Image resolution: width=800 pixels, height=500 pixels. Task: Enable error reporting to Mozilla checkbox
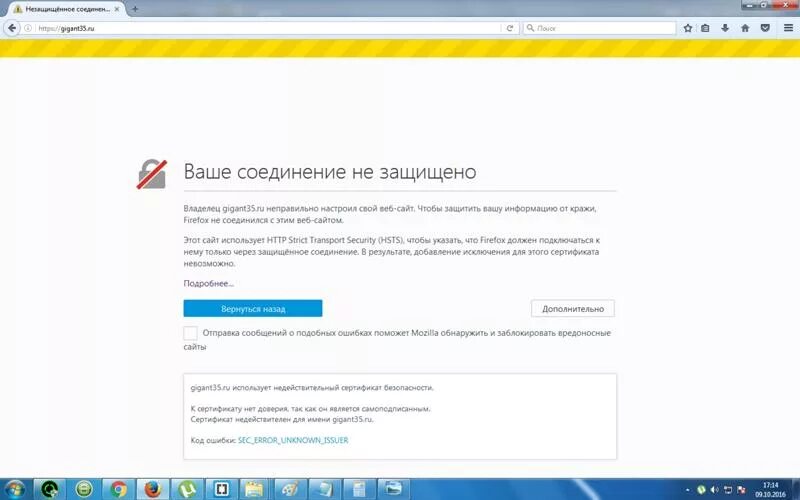click(x=190, y=333)
